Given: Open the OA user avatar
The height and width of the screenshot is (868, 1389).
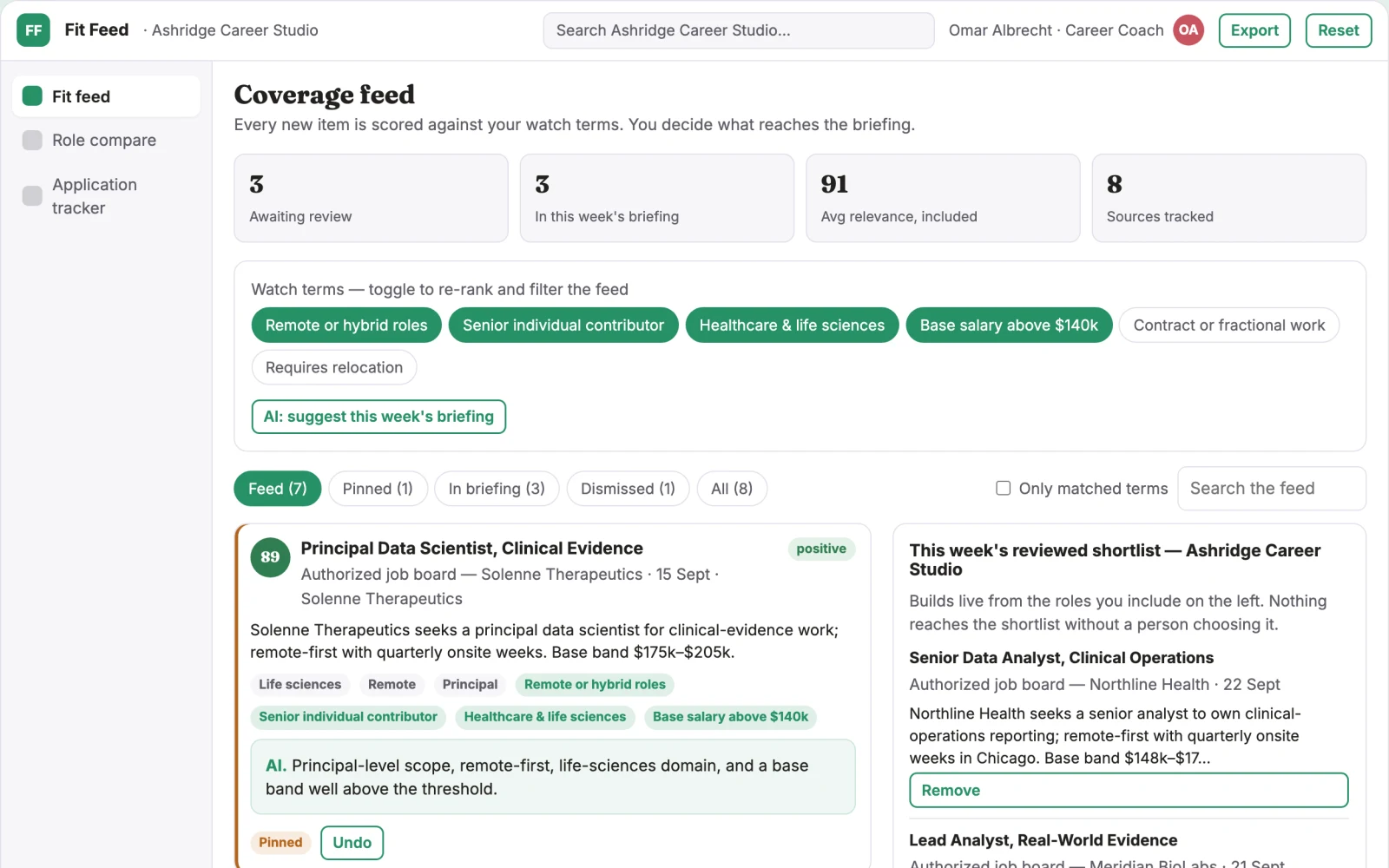Looking at the screenshot, I should tap(1188, 30).
